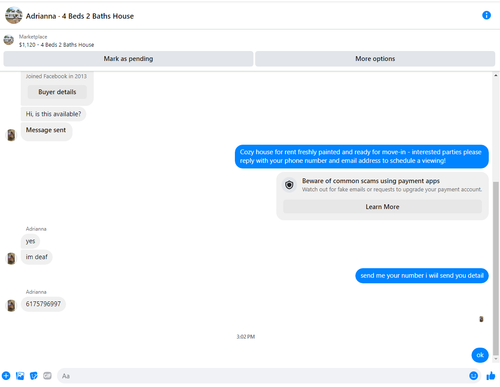Attach a photo with the image icon
Viewport: 500px width, 387px height.
point(20,376)
